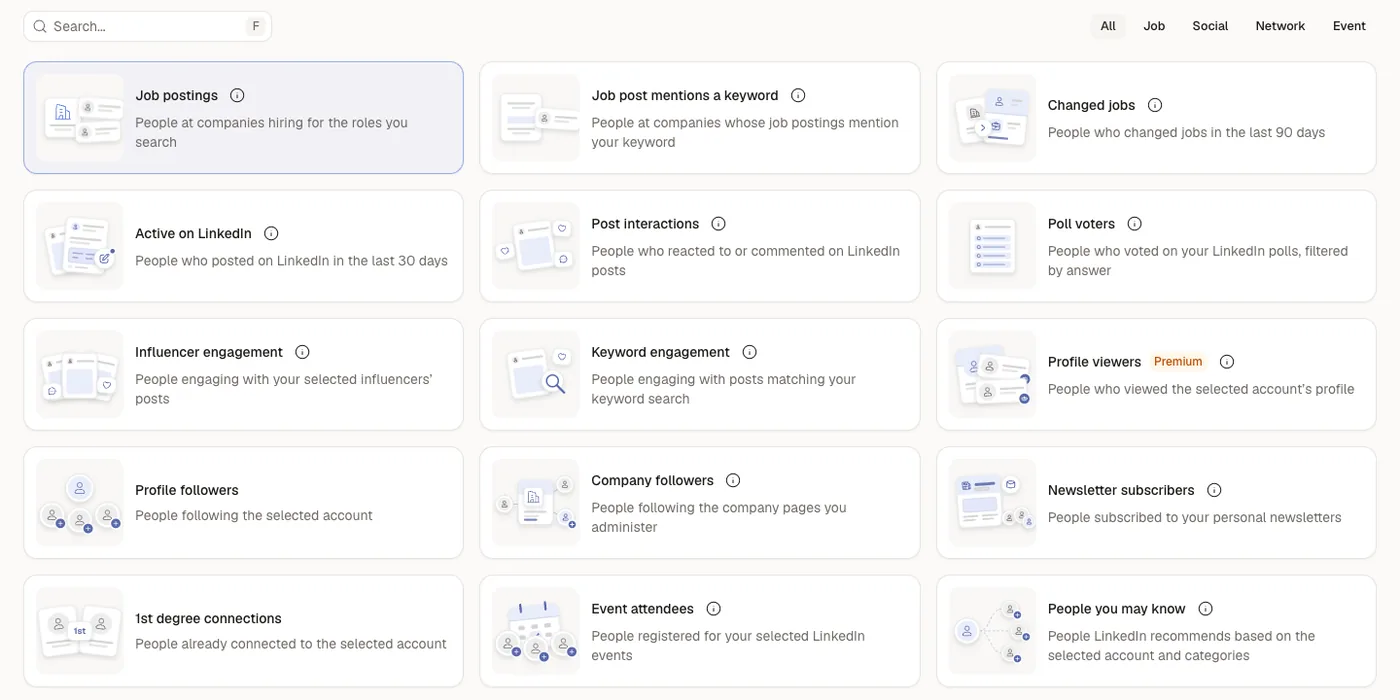This screenshot has height=700, width=1400.
Task: Focus the Search input field
Action: pyautogui.click(x=147, y=26)
